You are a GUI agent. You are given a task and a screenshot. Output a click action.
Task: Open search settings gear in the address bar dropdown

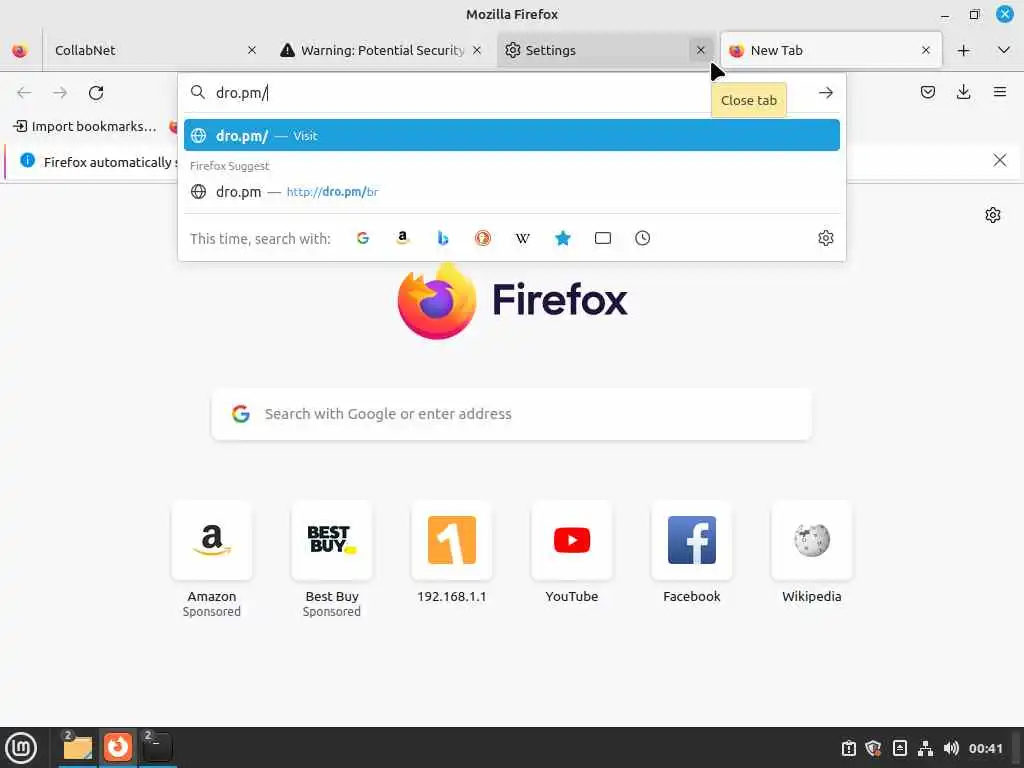click(x=825, y=238)
